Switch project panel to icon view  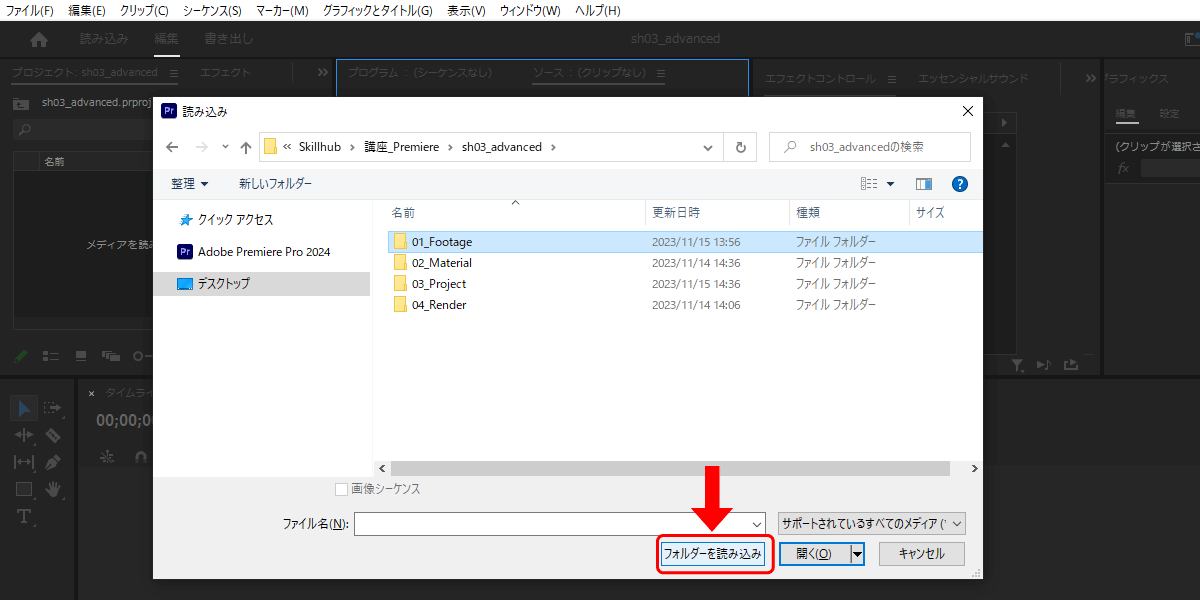[81, 356]
